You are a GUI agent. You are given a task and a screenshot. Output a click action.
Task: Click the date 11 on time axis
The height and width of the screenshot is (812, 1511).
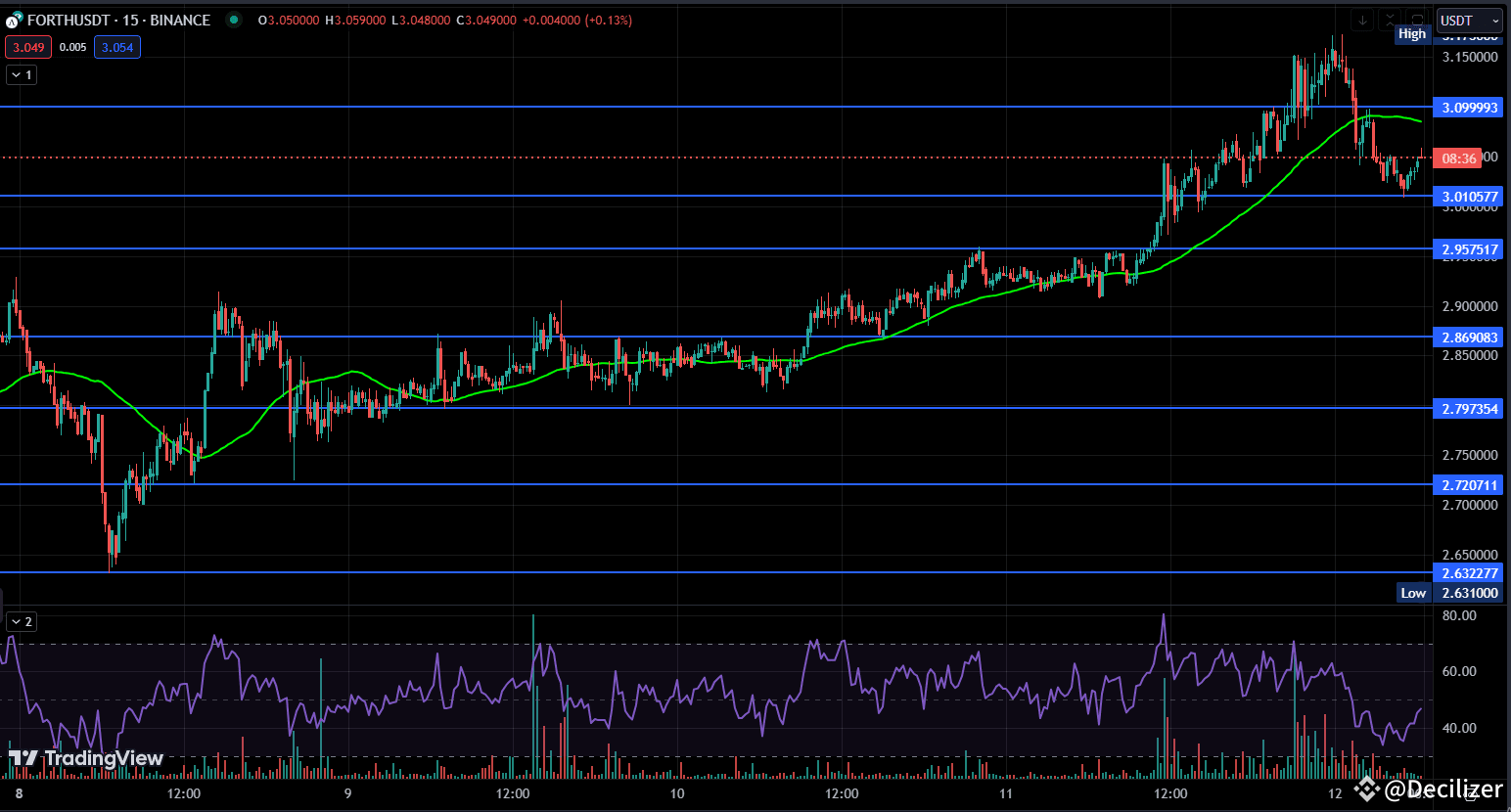tap(1005, 793)
